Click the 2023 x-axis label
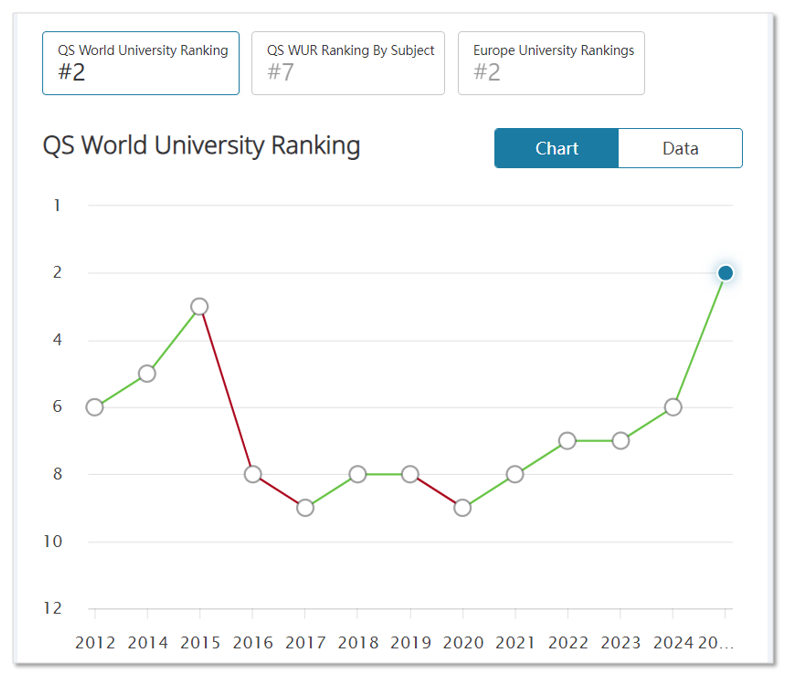 620,643
